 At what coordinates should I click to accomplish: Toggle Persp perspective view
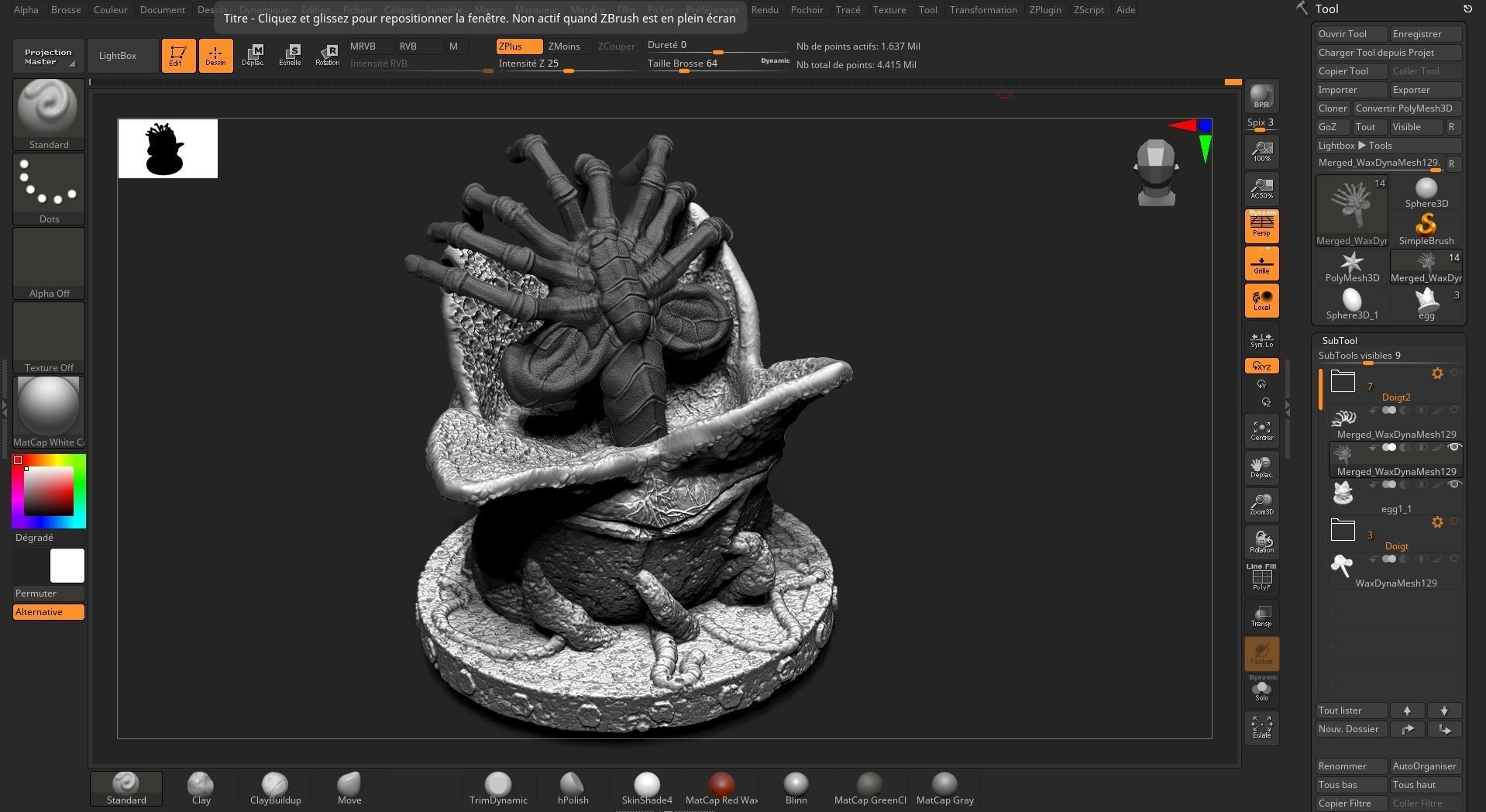[1261, 225]
